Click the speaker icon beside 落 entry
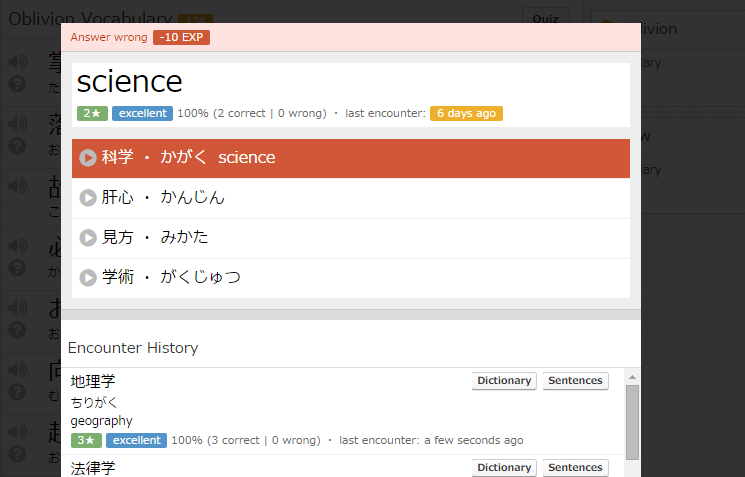This screenshot has width=745, height=477. pyautogui.click(x=17, y=124)
